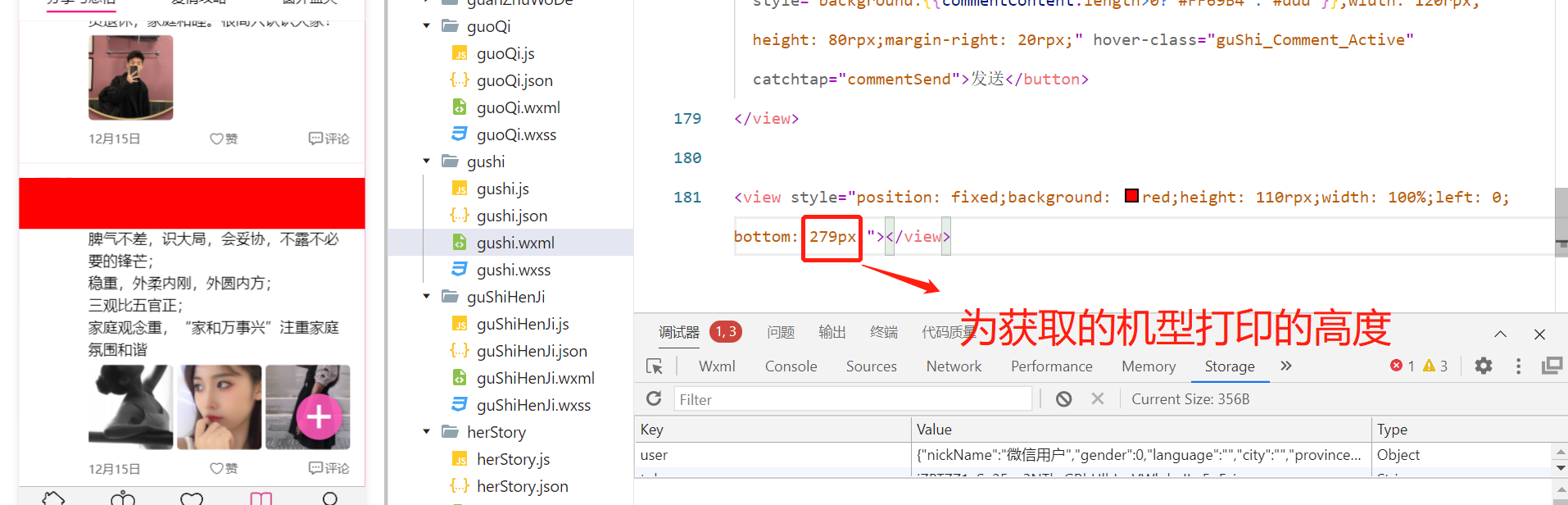Collapse the guoQi folder
This screenshot has height=505, width=1568.
[x=426, y=26]
